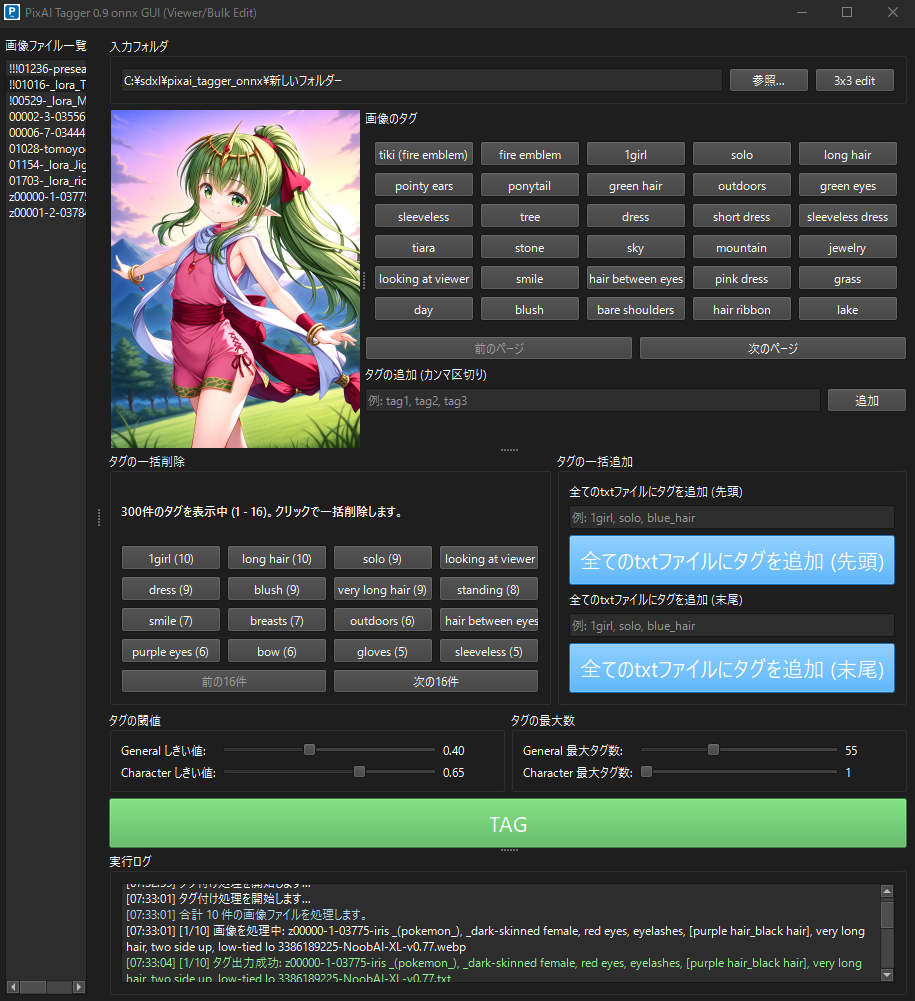Click the outdoors tag in image tags
The width and height of the screenshot is (915, 1001).
[x=742, y=186]
